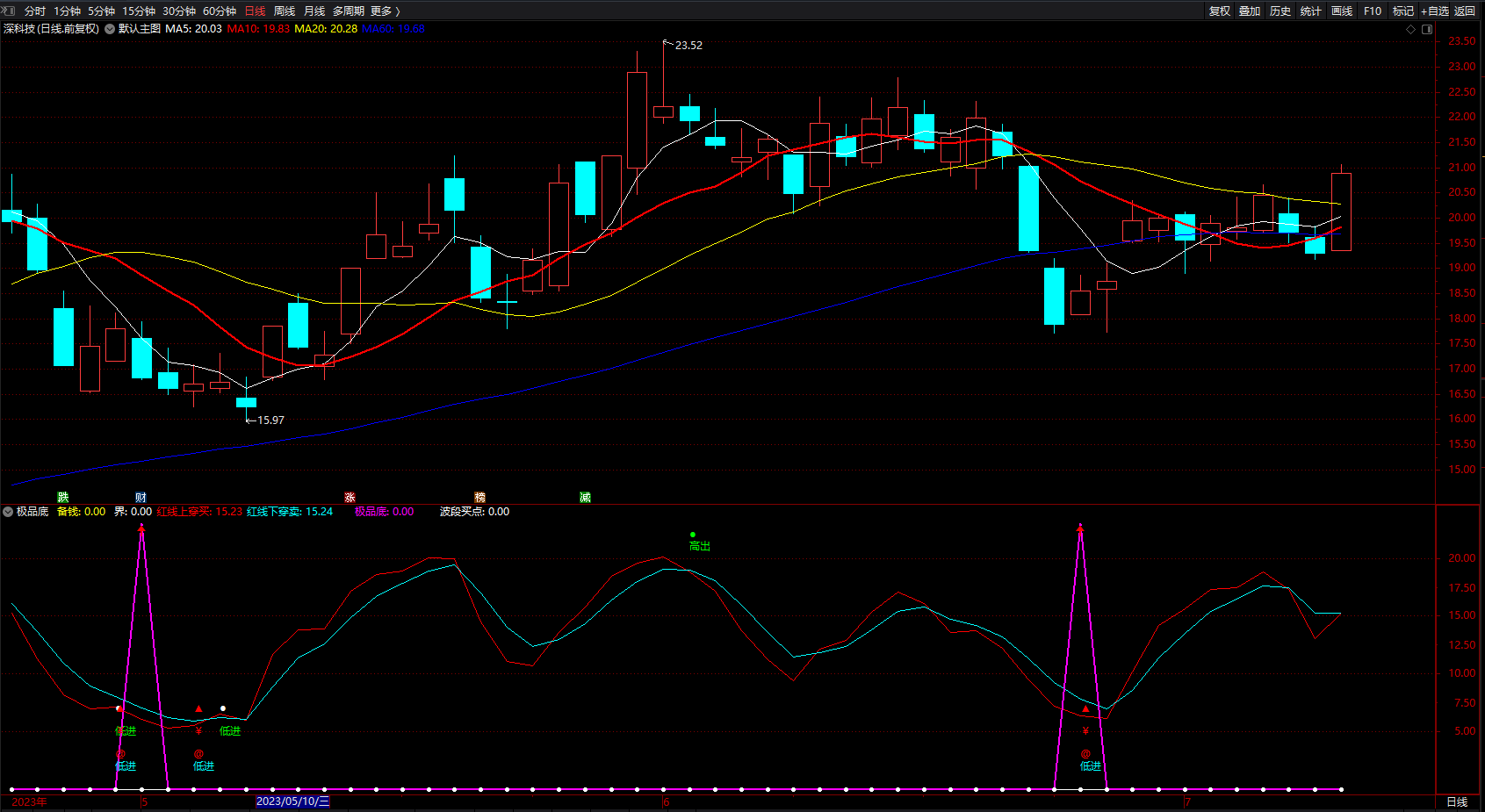Click the 叠加 overlay button
1485x812 pixels.
click(x=1250, y=11)
